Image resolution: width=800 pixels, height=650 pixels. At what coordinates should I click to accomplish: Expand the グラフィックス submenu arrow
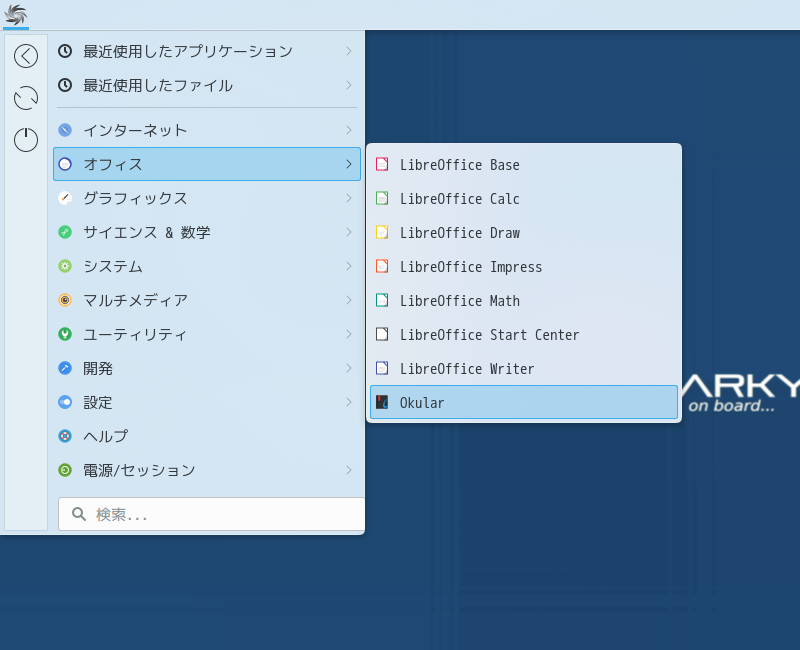pyautogui.click(x=349, y=198)
